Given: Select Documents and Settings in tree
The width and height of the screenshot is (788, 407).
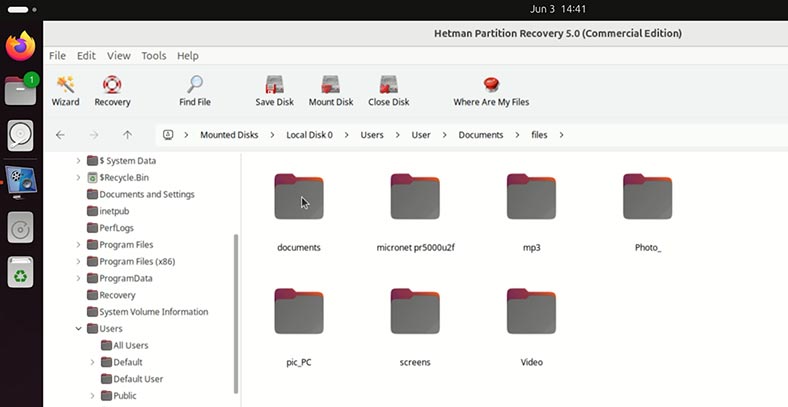Looking at the screenshot, I should (141, 194).
